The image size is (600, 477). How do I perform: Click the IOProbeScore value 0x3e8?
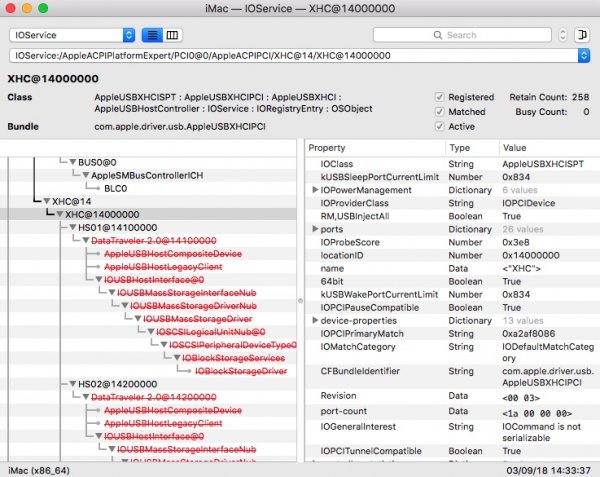click(x=517, y=242)
